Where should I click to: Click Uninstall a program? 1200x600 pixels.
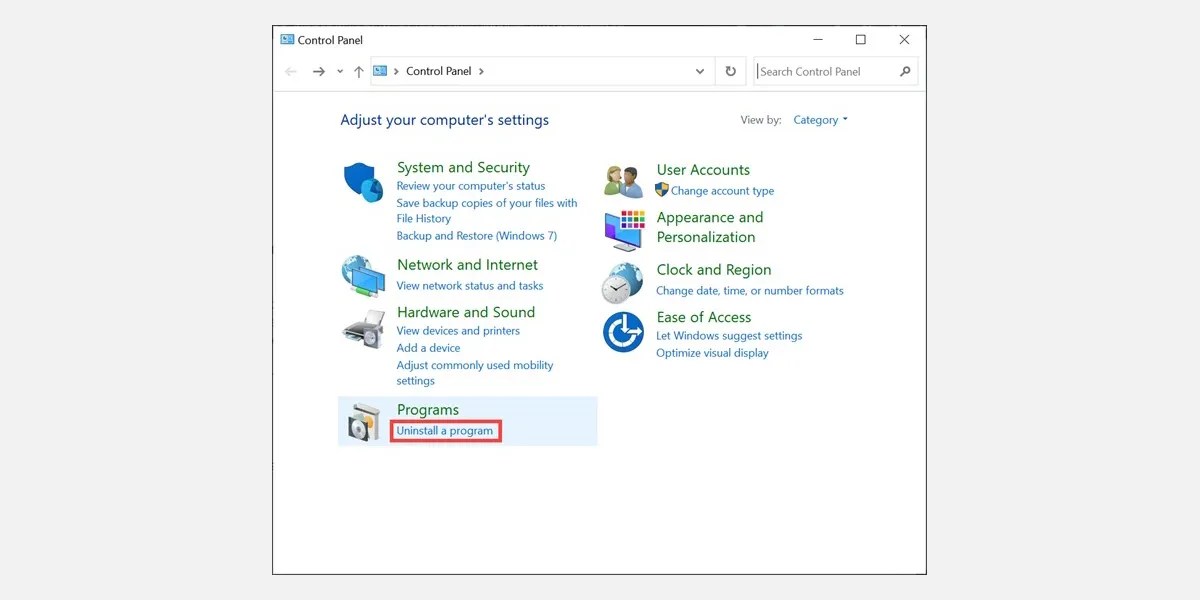pyautogui.click(x=445, y=430)
